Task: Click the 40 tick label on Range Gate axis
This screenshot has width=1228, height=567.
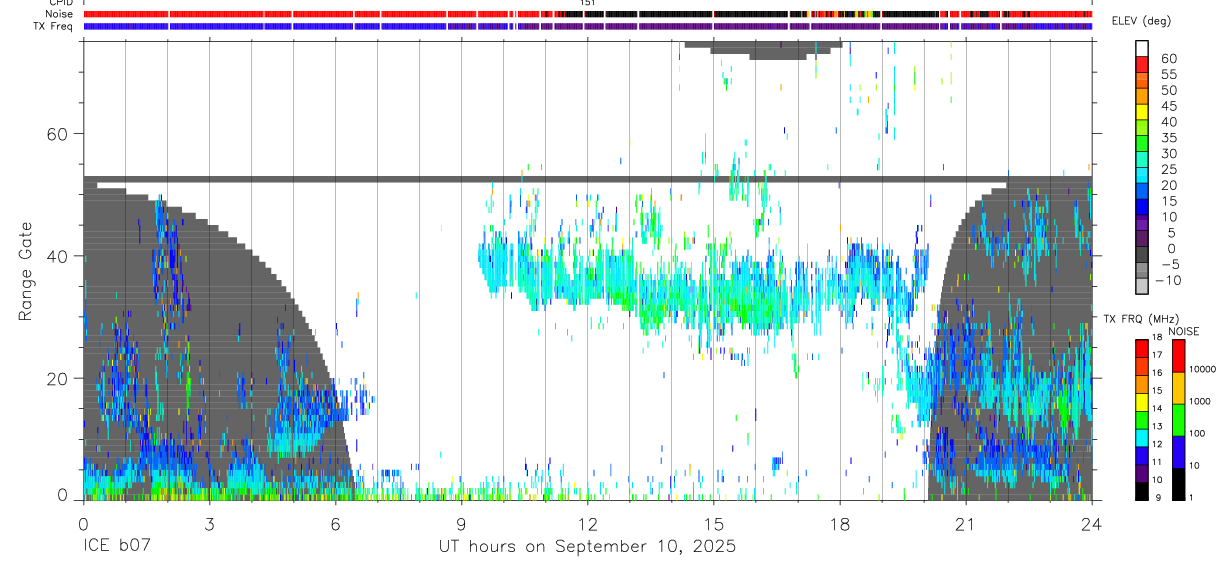Action: tap(59, 256)
